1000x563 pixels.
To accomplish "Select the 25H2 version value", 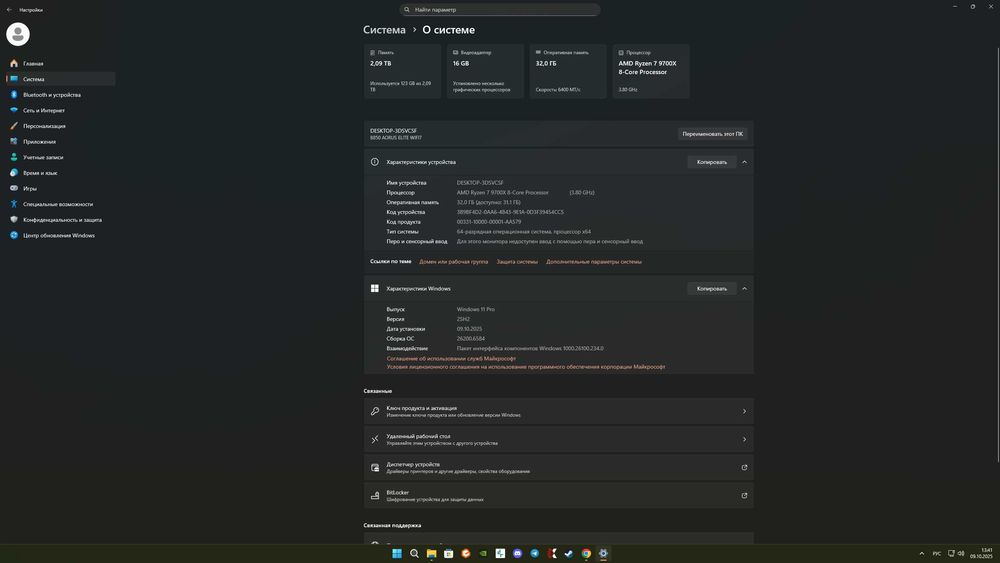I will (463, 319).
